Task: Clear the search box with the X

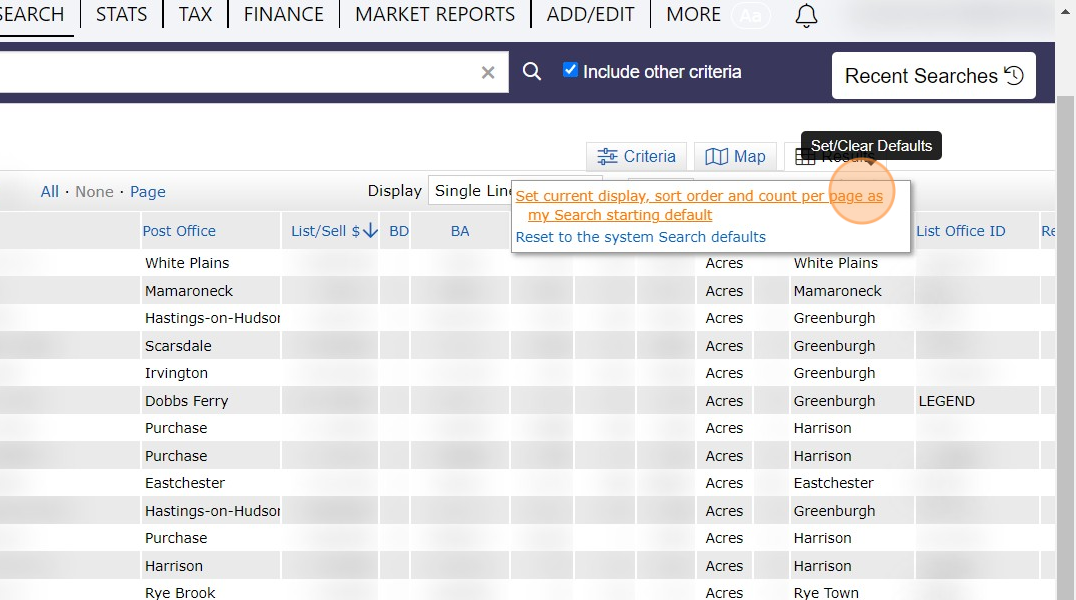Action: click(x=488, y=72)
